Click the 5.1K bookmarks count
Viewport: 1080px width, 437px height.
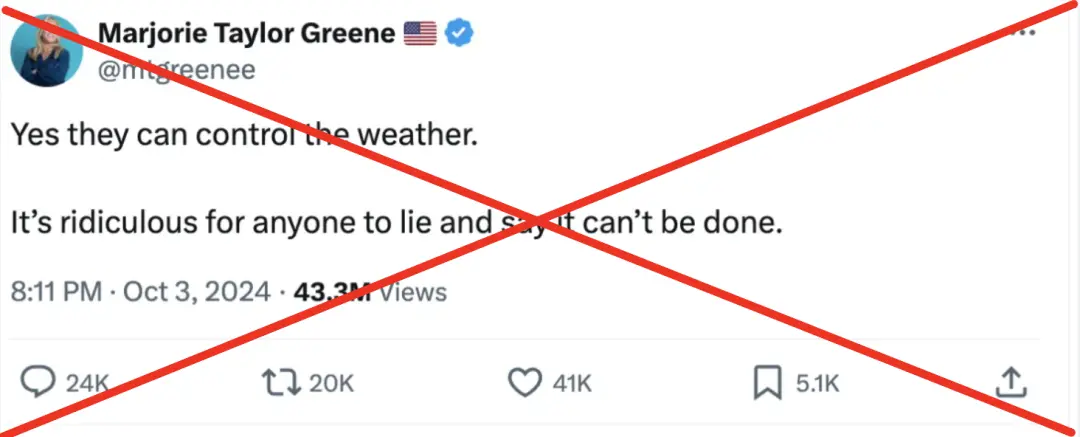817,383
